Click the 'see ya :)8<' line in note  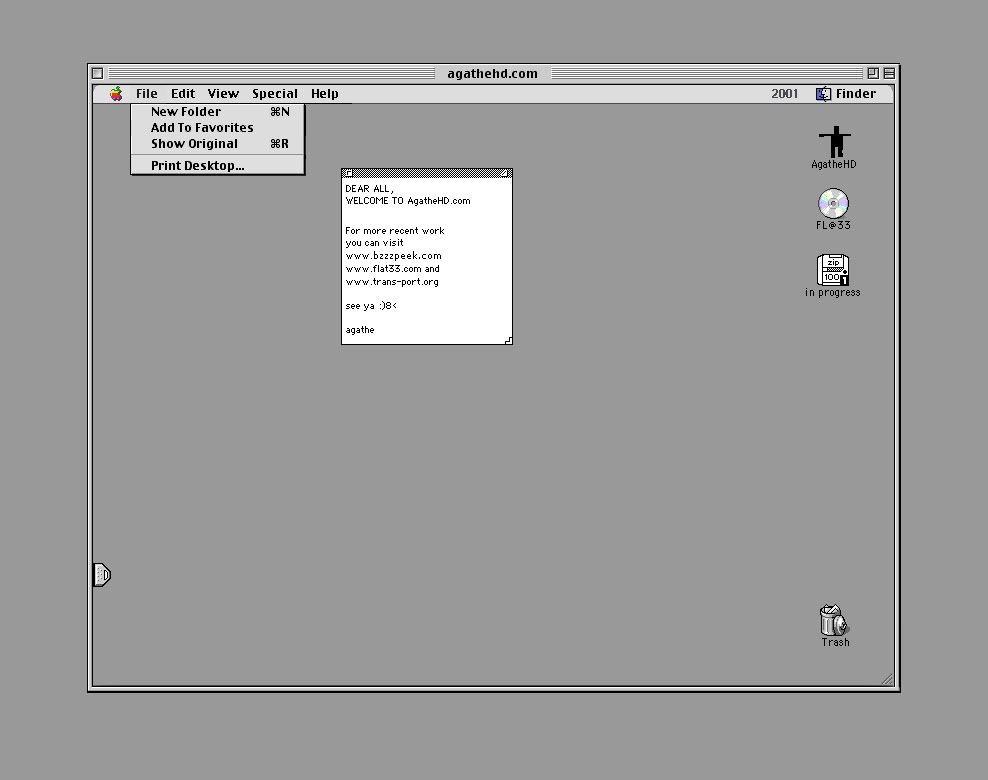pos(371,306)
